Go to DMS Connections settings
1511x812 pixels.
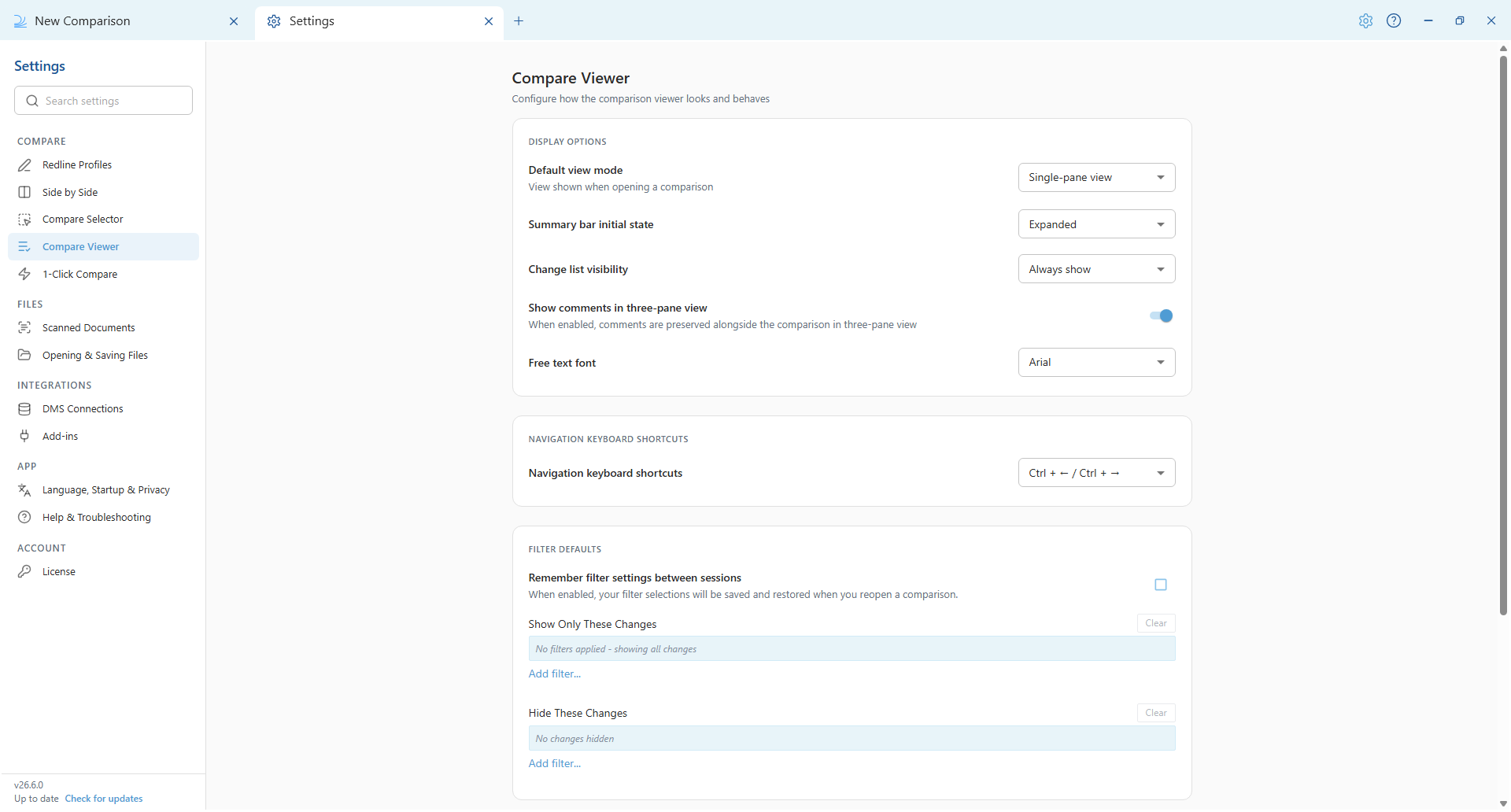[x=103, y=409]
